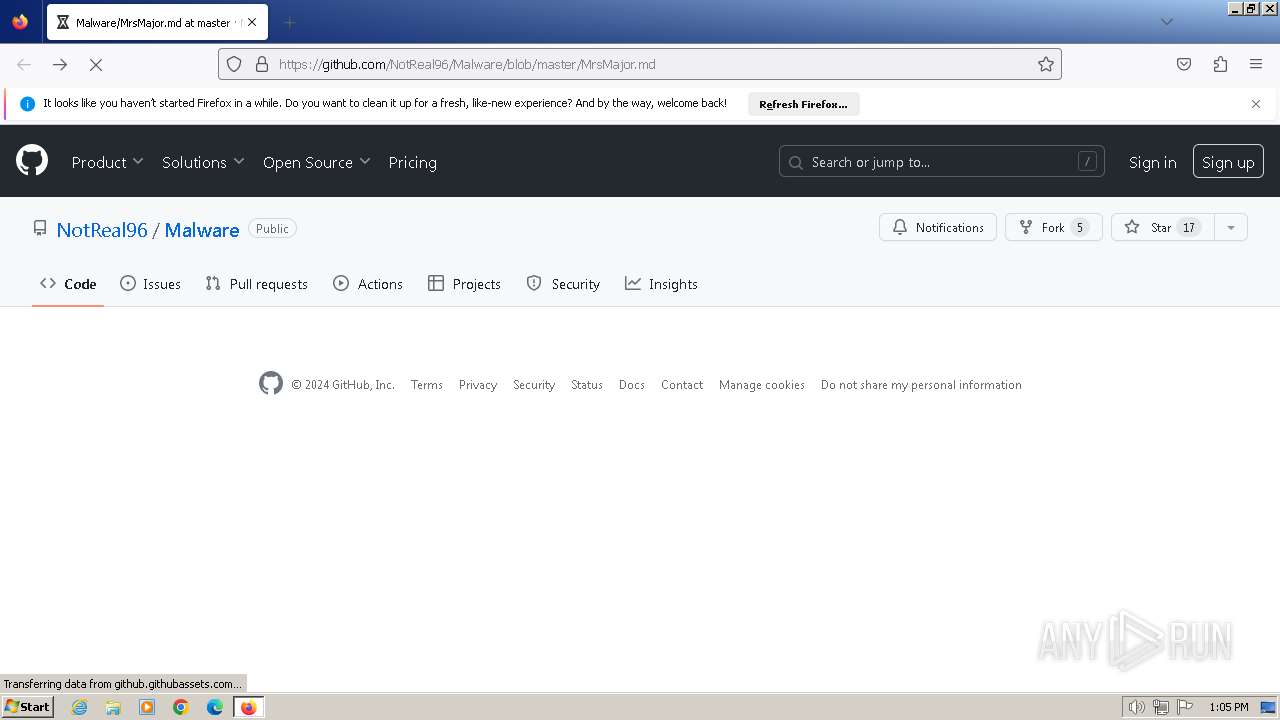Screen dimensions: 1280x720
Task: Open a new tab with plus icon
Action: click(290, 22)
